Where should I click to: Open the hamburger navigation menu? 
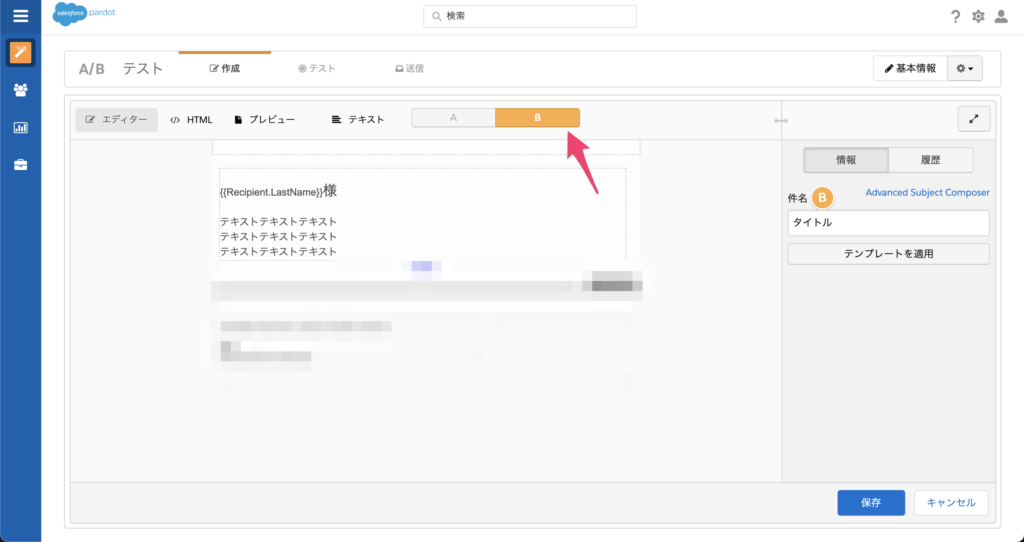pyautogui.click(x=20, y=16)
